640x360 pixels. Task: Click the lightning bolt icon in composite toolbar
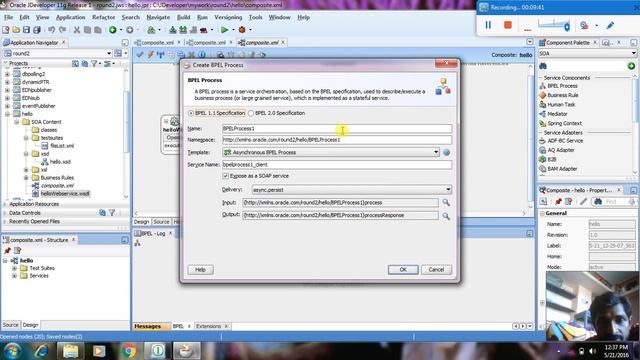tap(150, 55)
